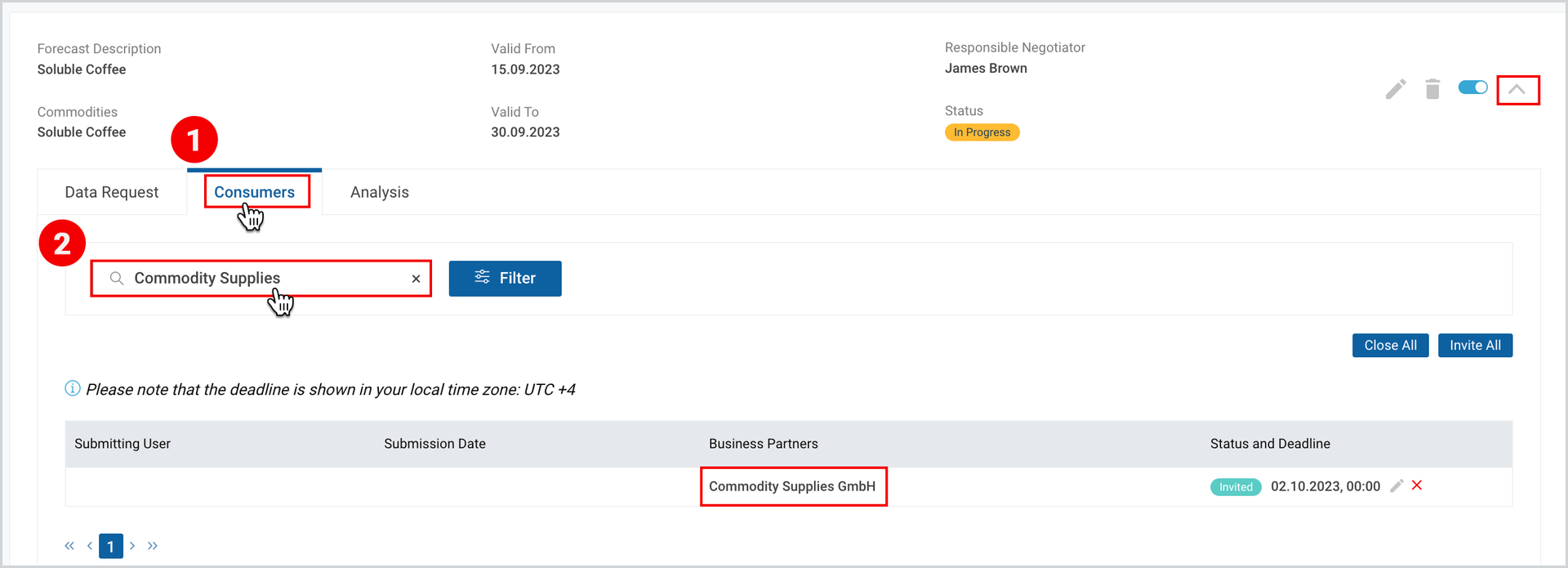Switch to the Analysis tab
Image resolution: width=1568 pixels, height=568 pixels.
[380, 192]
